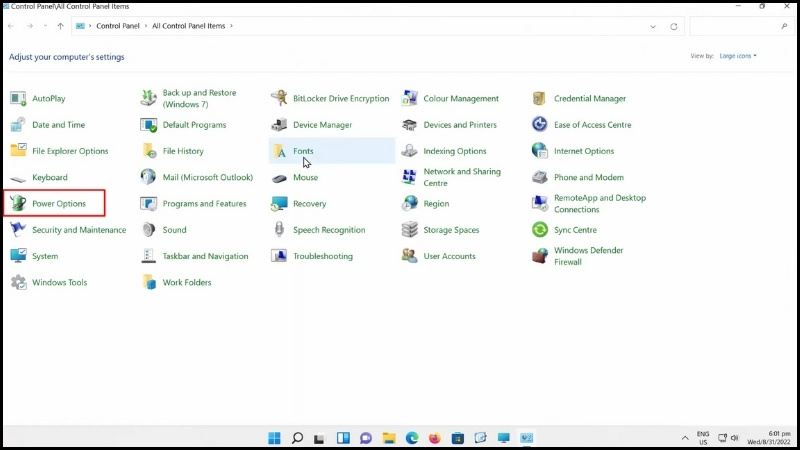The image size is (800, 450).
Task: Open recent locations dropdown arrow
Action: [x=45, y=26]
